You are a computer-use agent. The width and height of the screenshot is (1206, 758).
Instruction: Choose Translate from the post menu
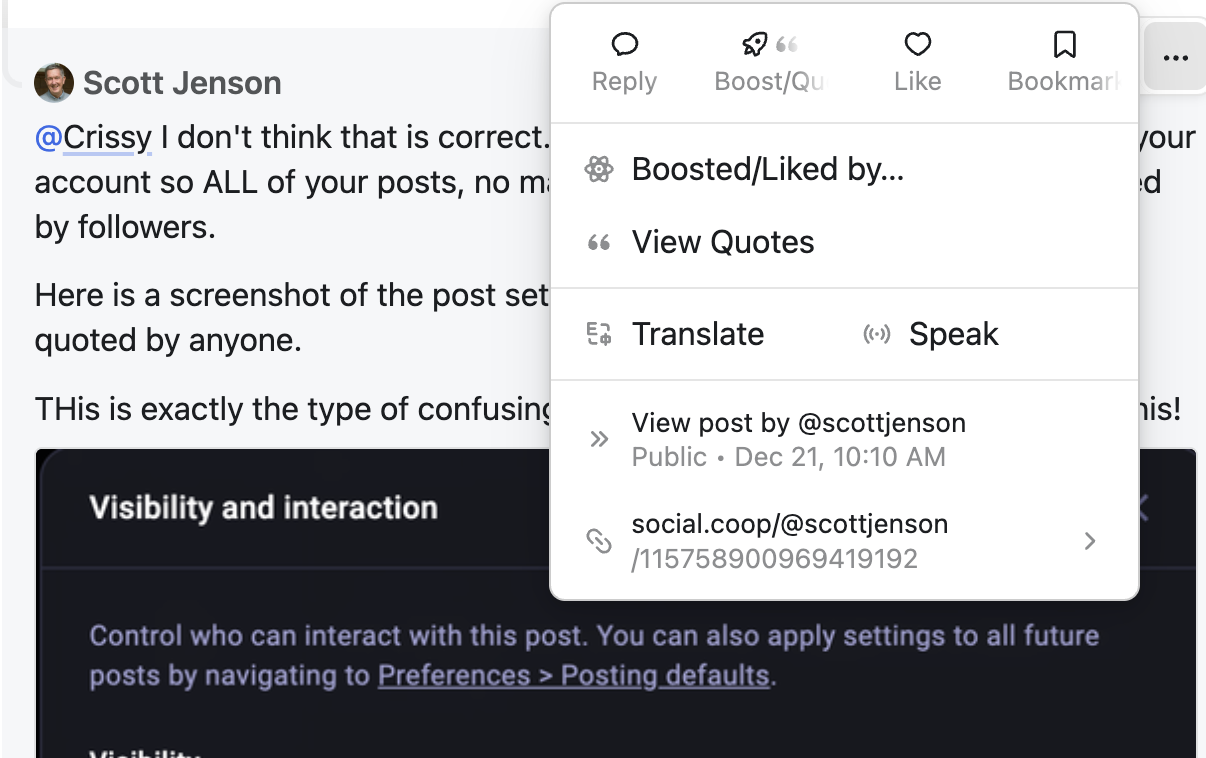698,334
